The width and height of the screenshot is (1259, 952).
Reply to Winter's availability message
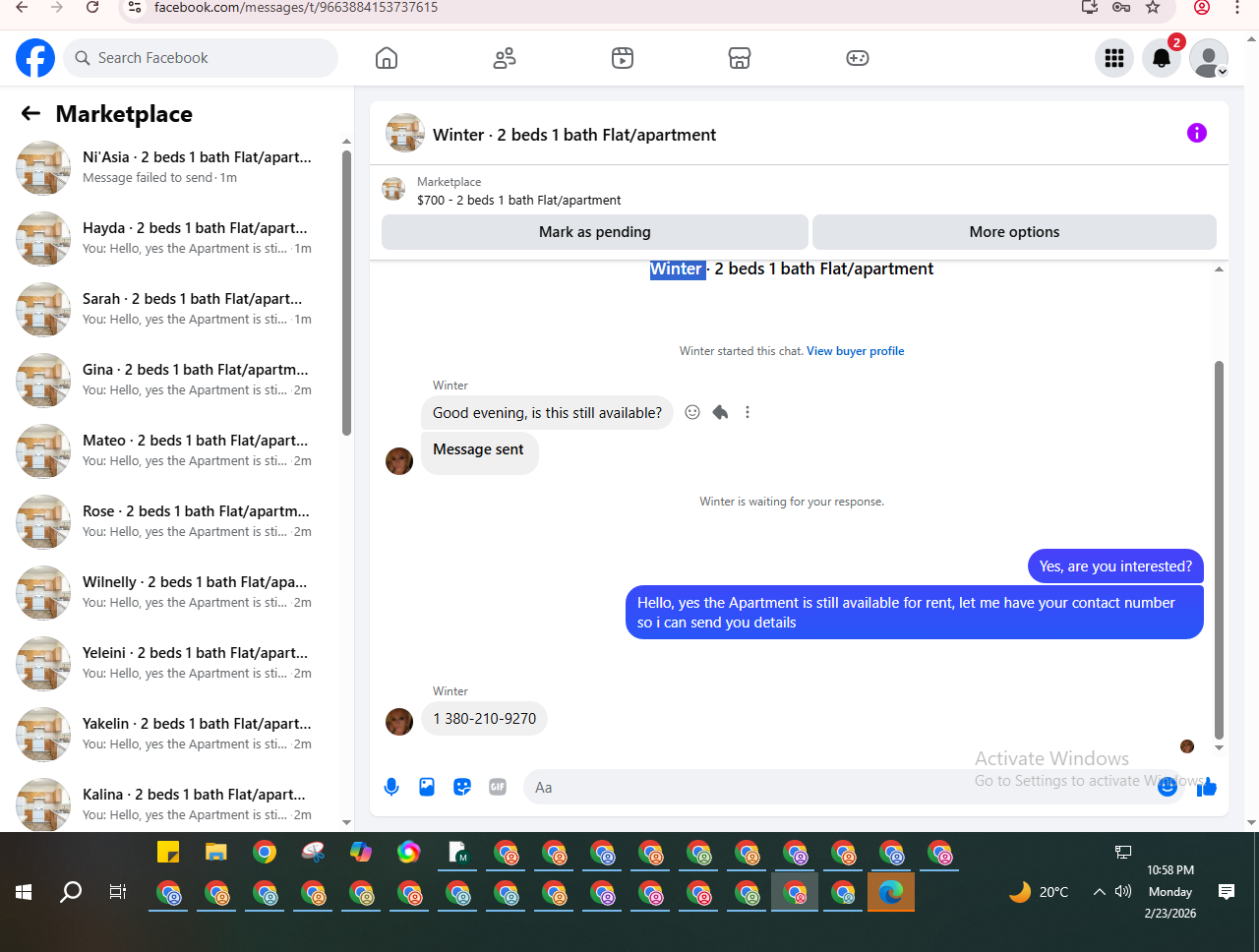click(x=720, y=412)
